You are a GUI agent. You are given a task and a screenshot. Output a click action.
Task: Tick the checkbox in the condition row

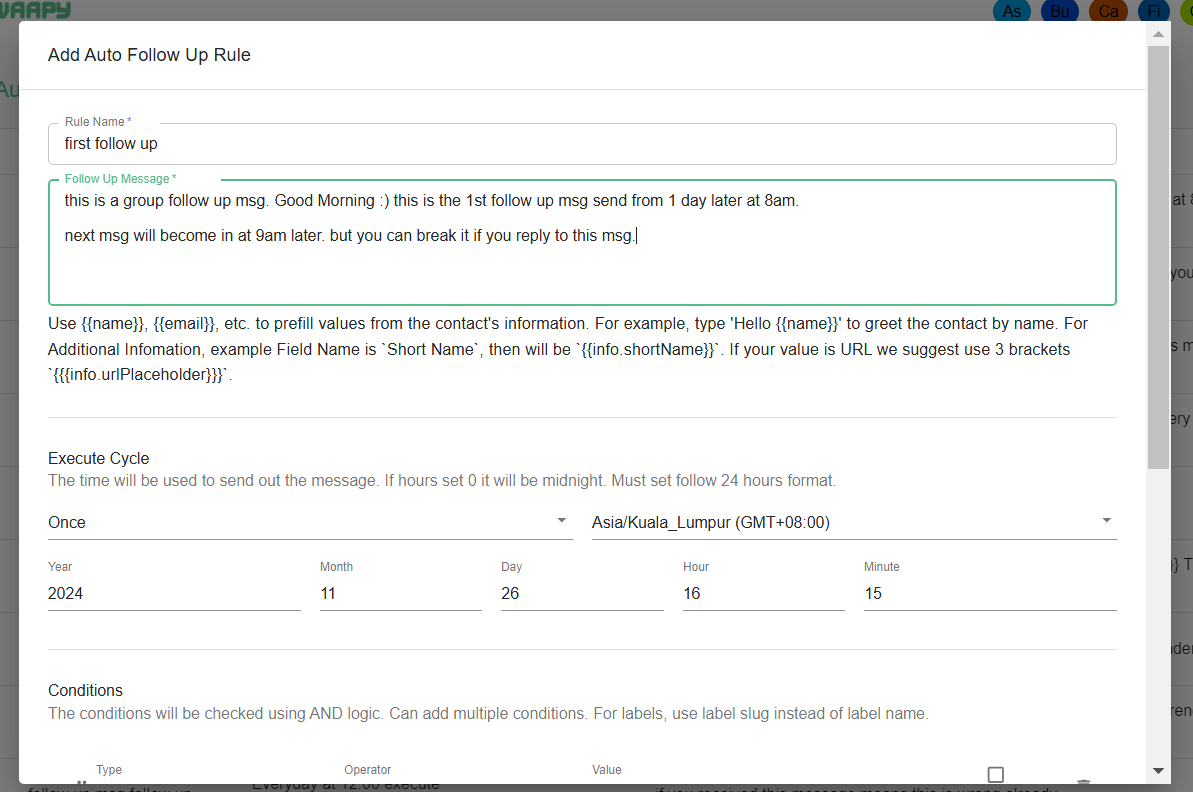click(995, 774)
